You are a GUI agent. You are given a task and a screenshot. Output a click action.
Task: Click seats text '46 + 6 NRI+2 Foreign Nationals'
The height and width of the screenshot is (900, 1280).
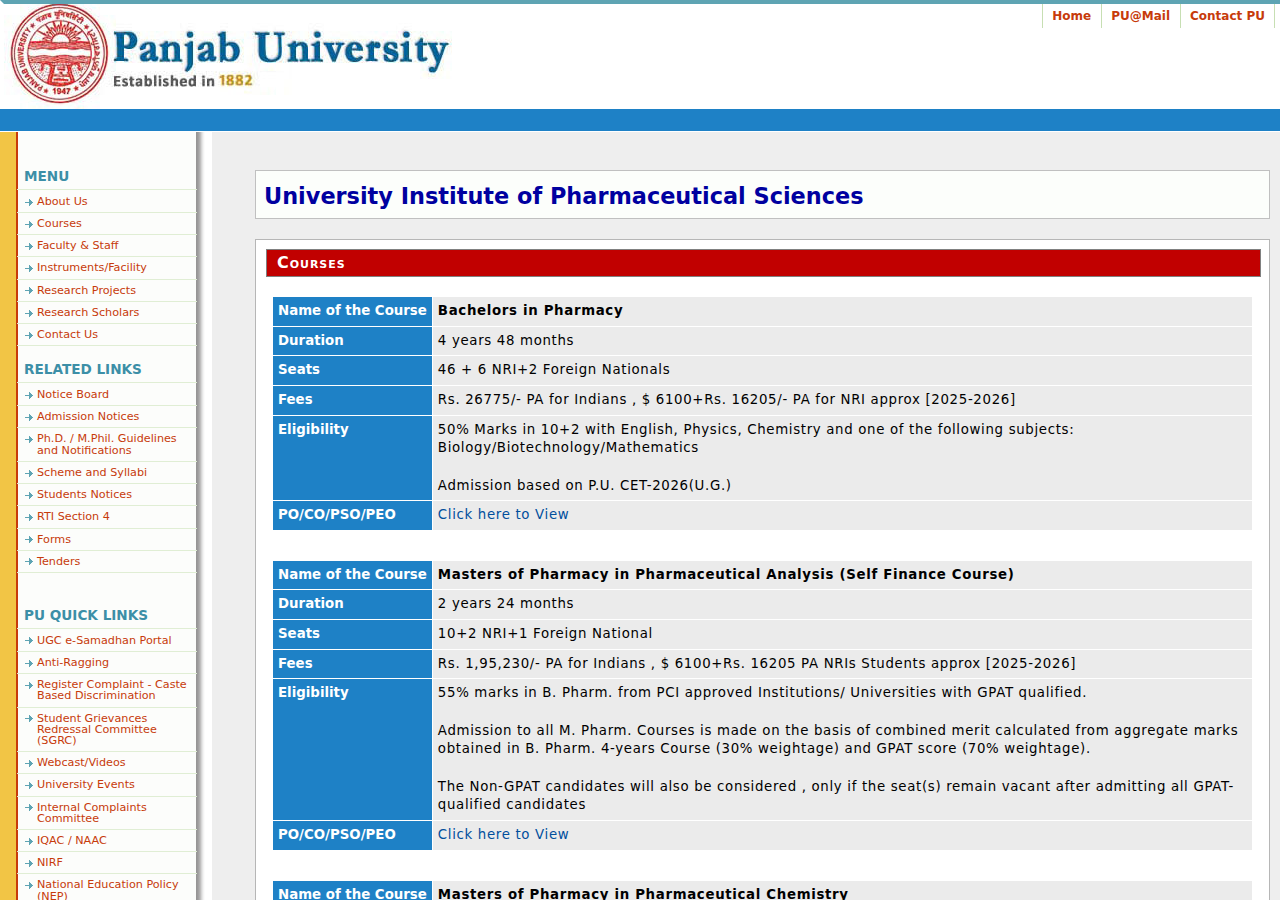(x=554, y=369)
